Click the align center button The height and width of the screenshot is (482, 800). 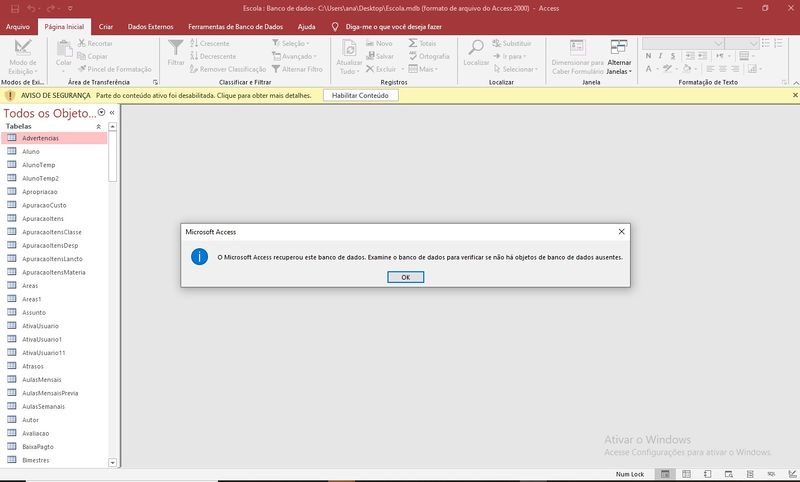[x=722, y=68]
